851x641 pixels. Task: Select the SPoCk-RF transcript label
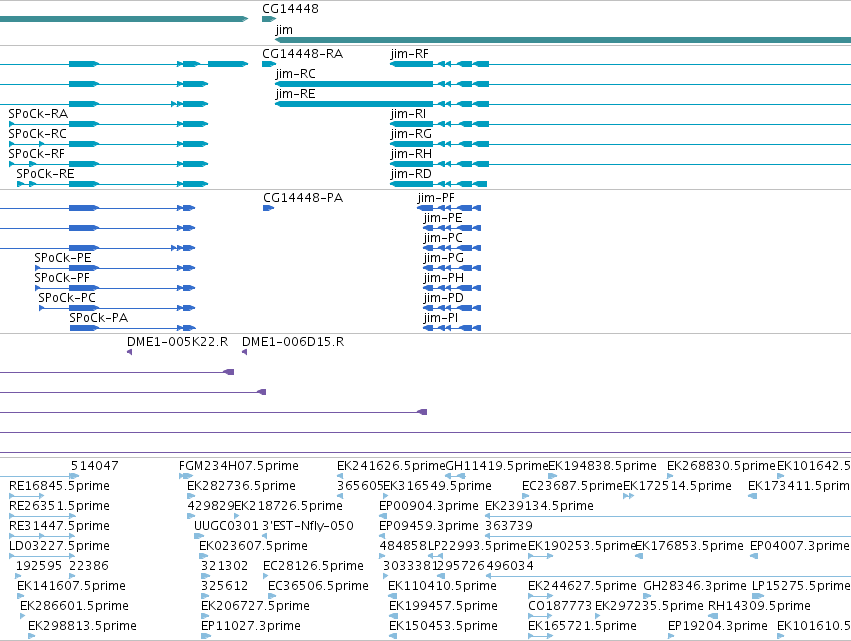tap(36, 154)
